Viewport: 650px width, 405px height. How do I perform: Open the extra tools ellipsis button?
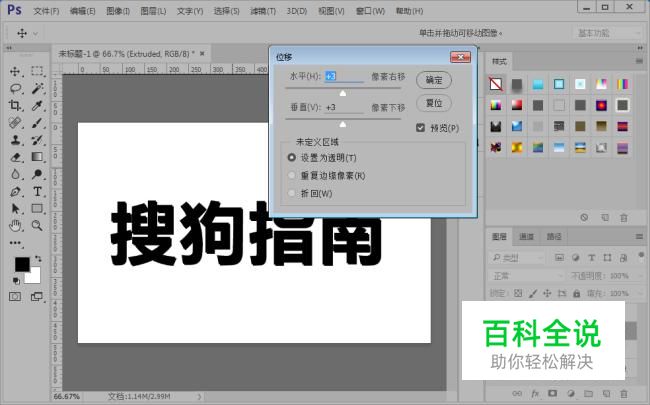[x=15, y=243]
